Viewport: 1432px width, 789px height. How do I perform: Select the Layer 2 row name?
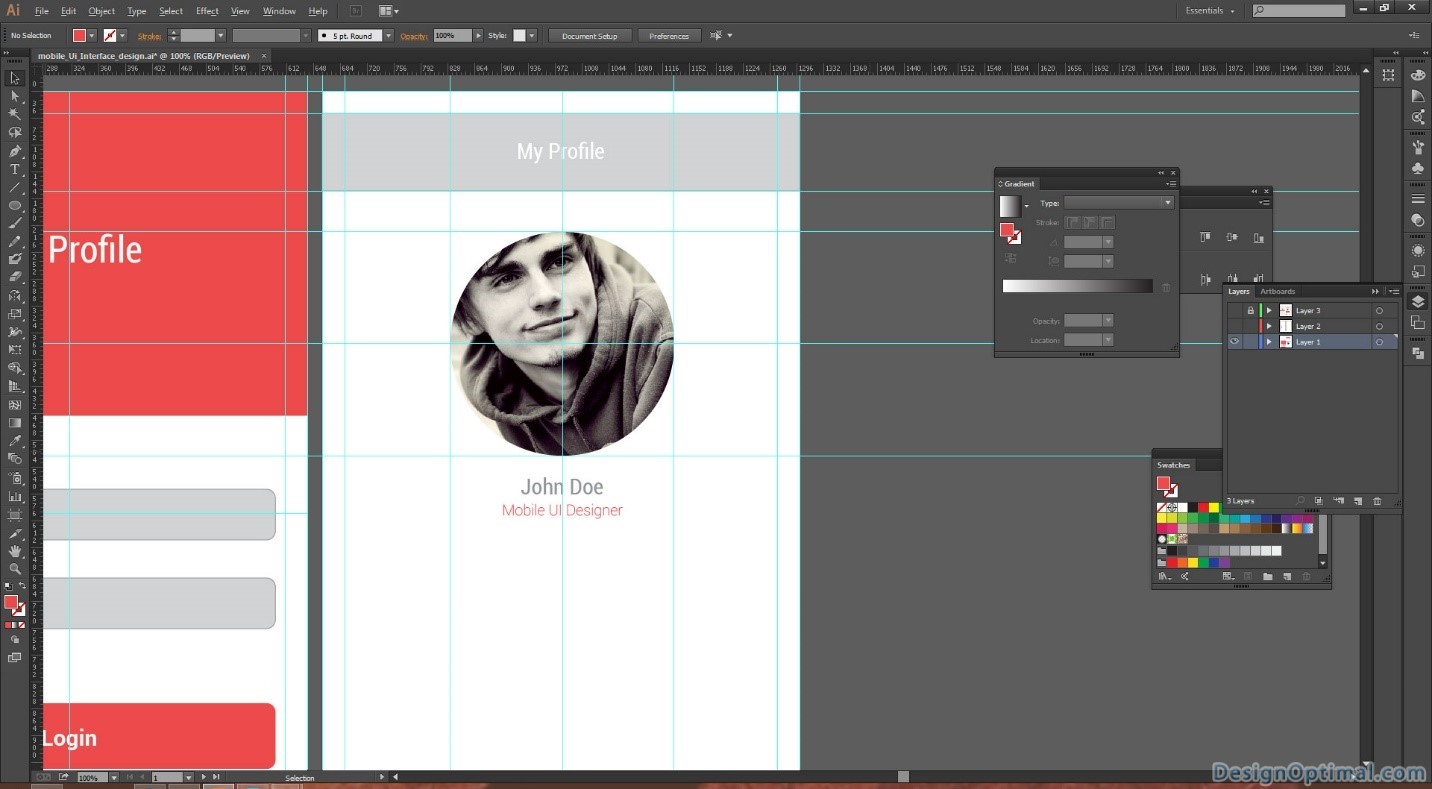click(x=1308, y=326)
